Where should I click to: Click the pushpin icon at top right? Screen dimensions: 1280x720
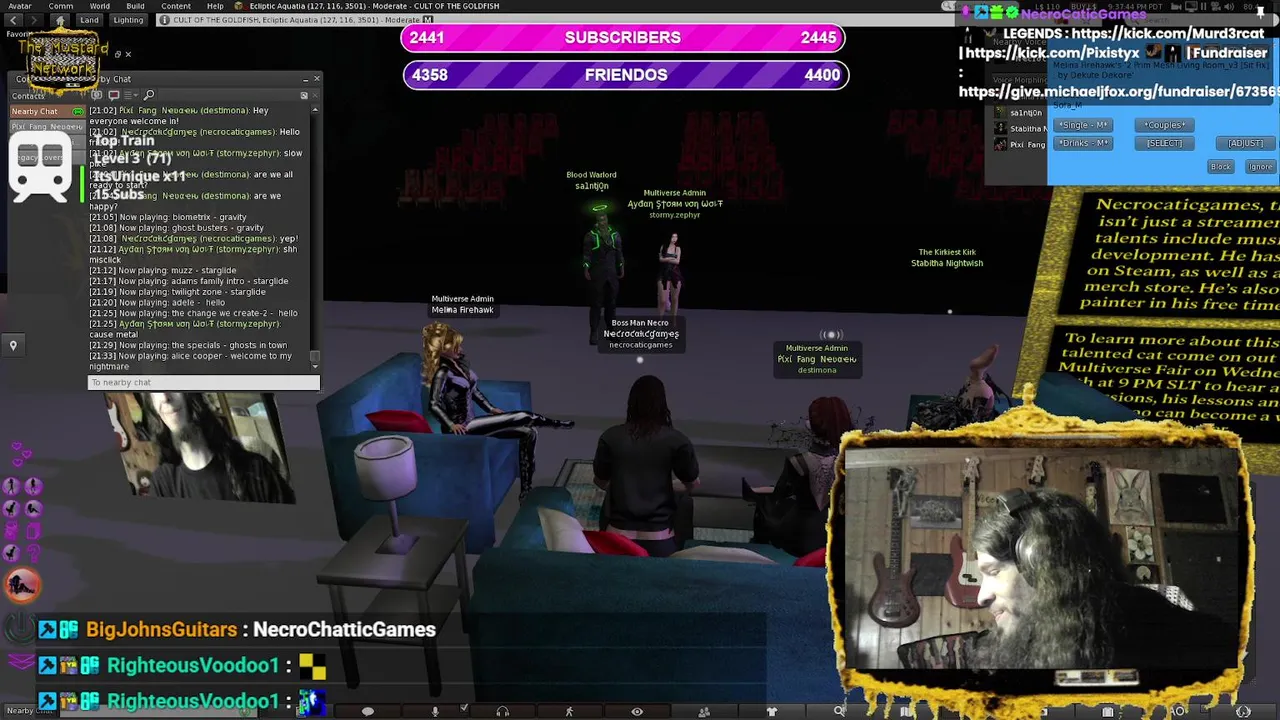1260,10
